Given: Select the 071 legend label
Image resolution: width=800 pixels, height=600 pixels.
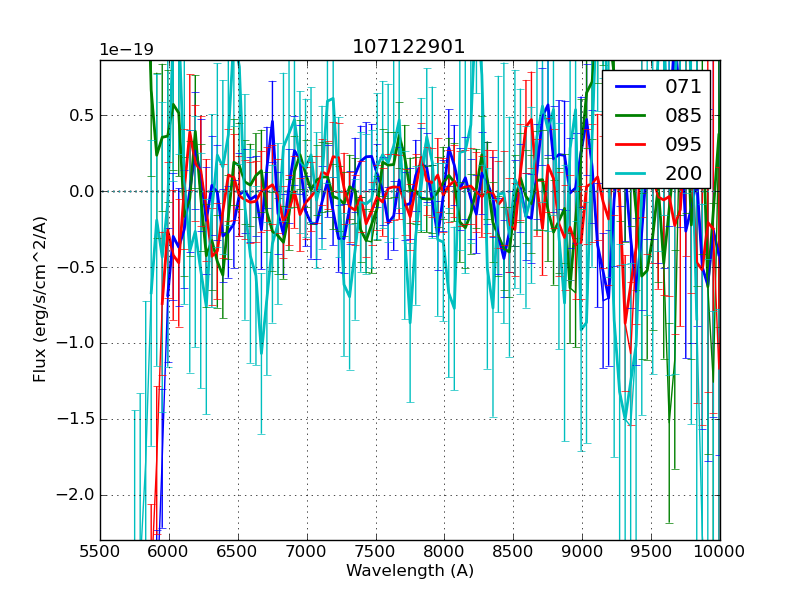Looking at the screenshot, I should [683, 87].
